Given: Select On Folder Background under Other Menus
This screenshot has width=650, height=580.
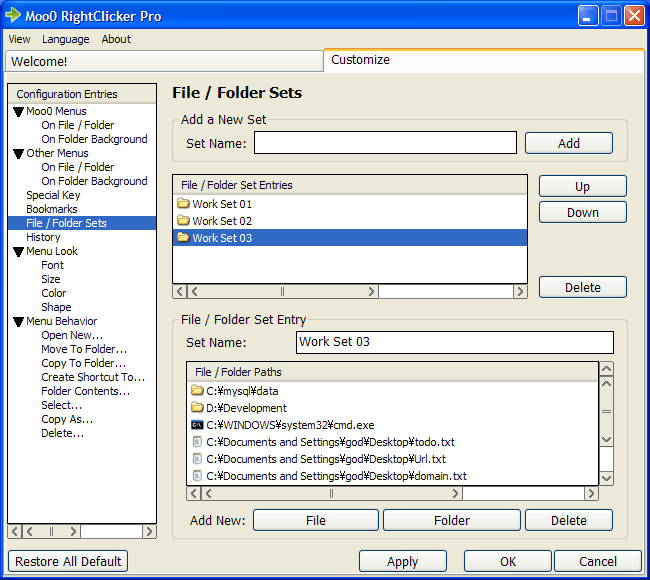Looking at the screenshot, I should (x=94, y=181).
